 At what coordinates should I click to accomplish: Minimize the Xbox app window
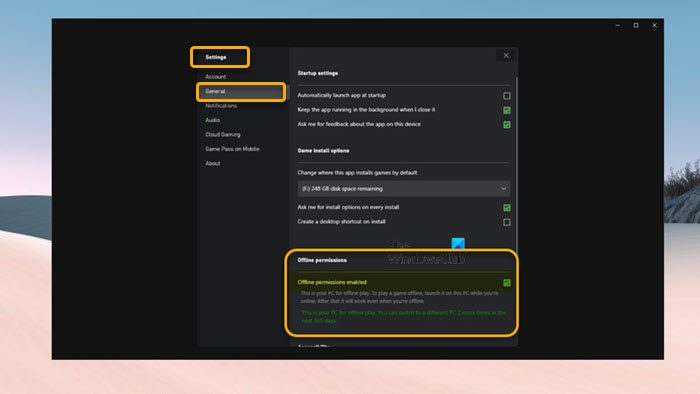[x=618, y=25]
